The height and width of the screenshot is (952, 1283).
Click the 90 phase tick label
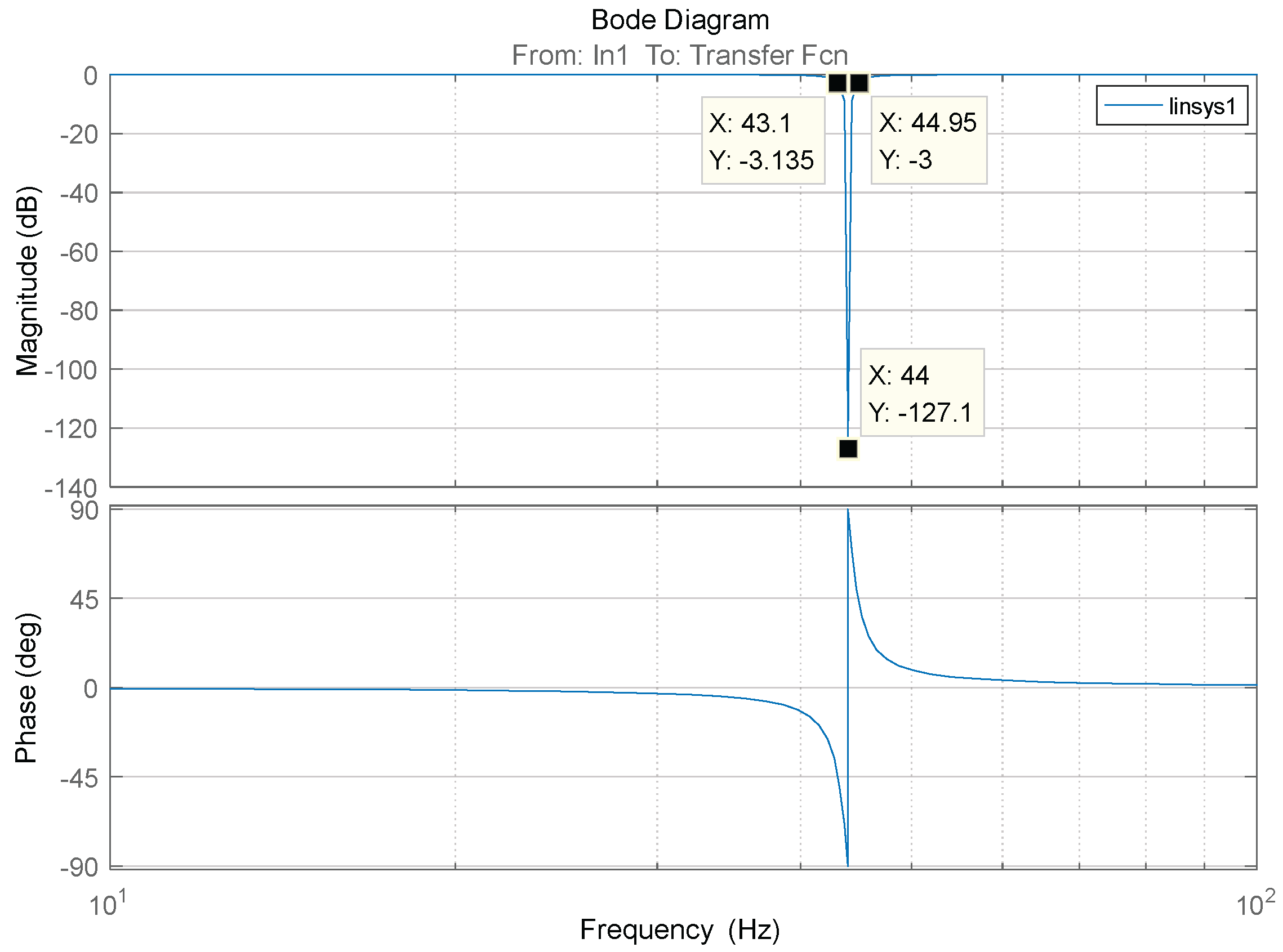84,511
